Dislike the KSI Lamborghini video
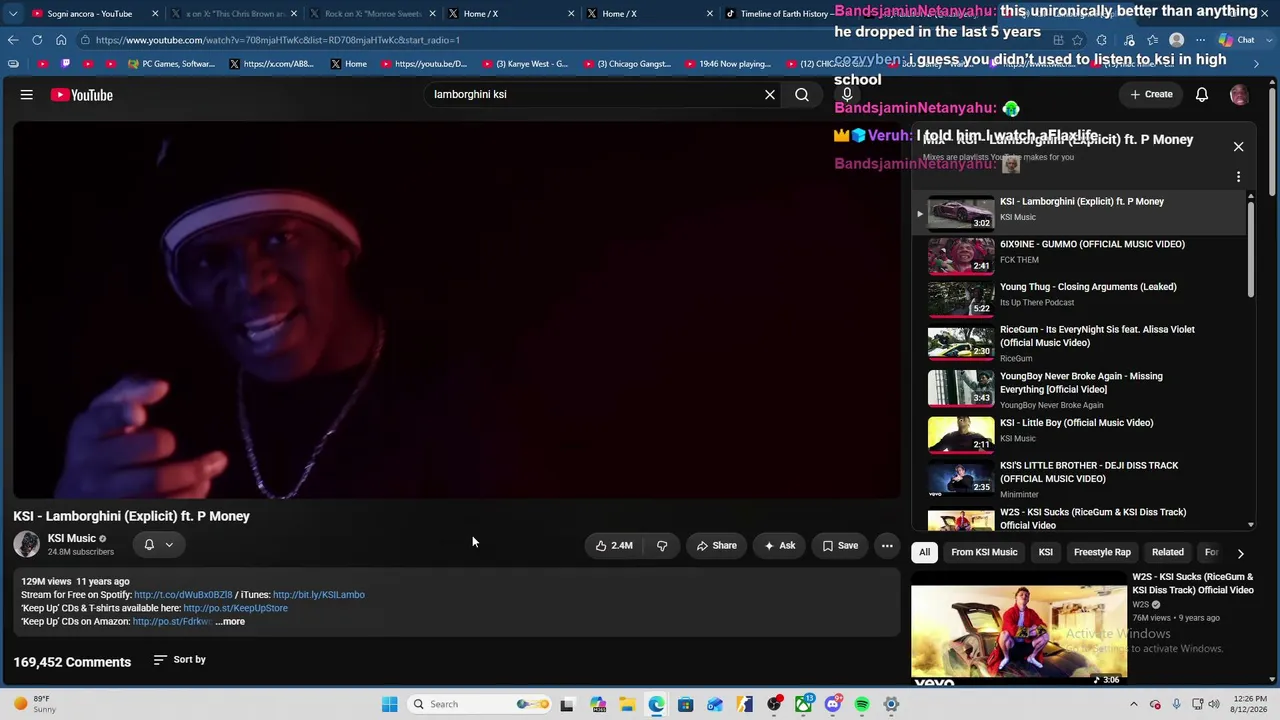The height and width of the screenshot is (720, 1280). coord(662,545)
